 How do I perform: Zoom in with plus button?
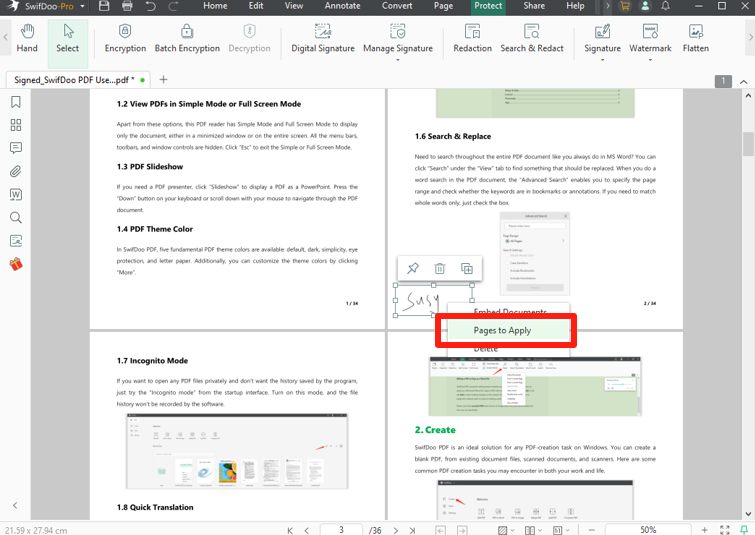(x=704, y=530)
